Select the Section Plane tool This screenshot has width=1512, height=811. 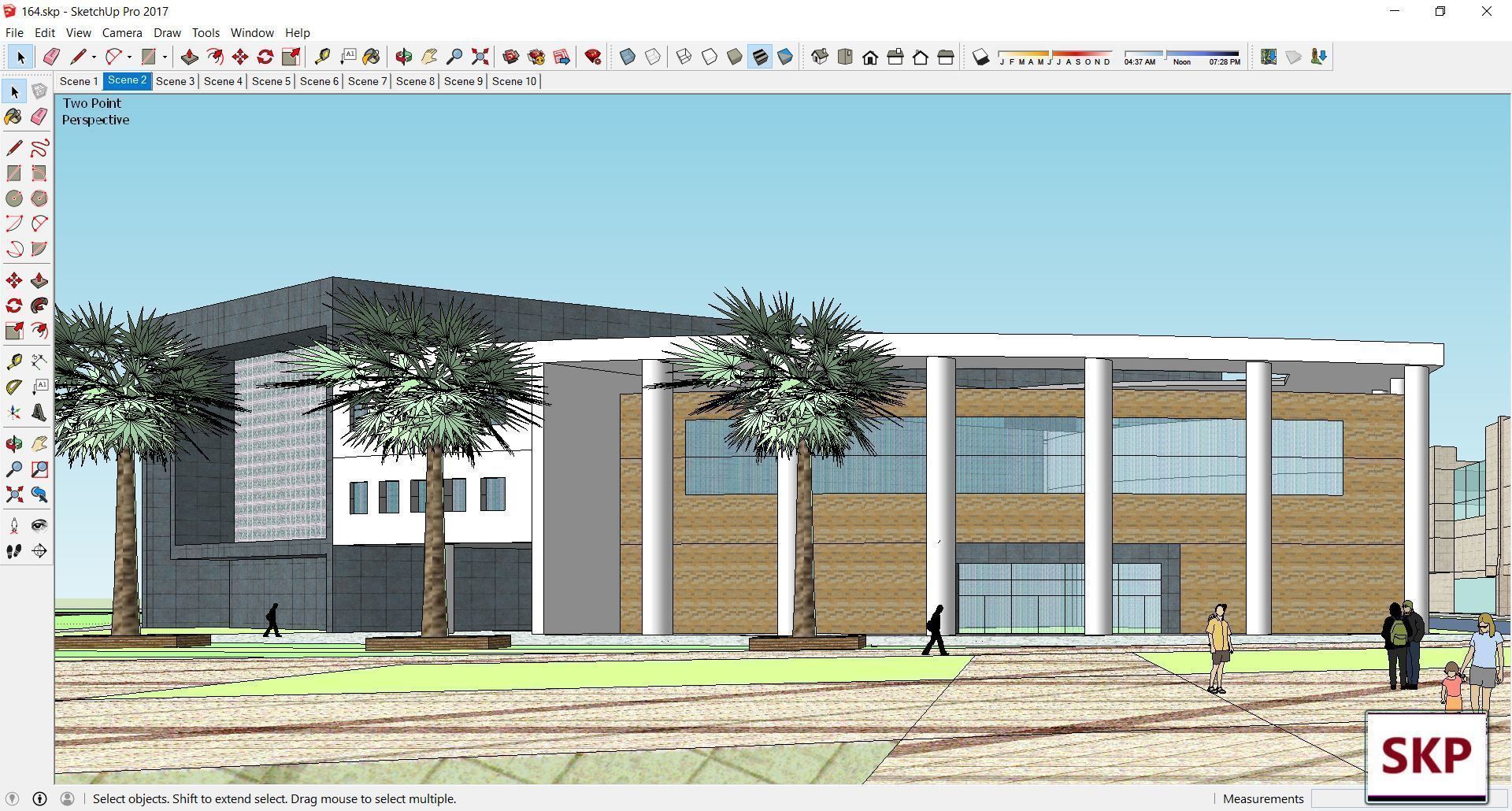pos(39,551)
